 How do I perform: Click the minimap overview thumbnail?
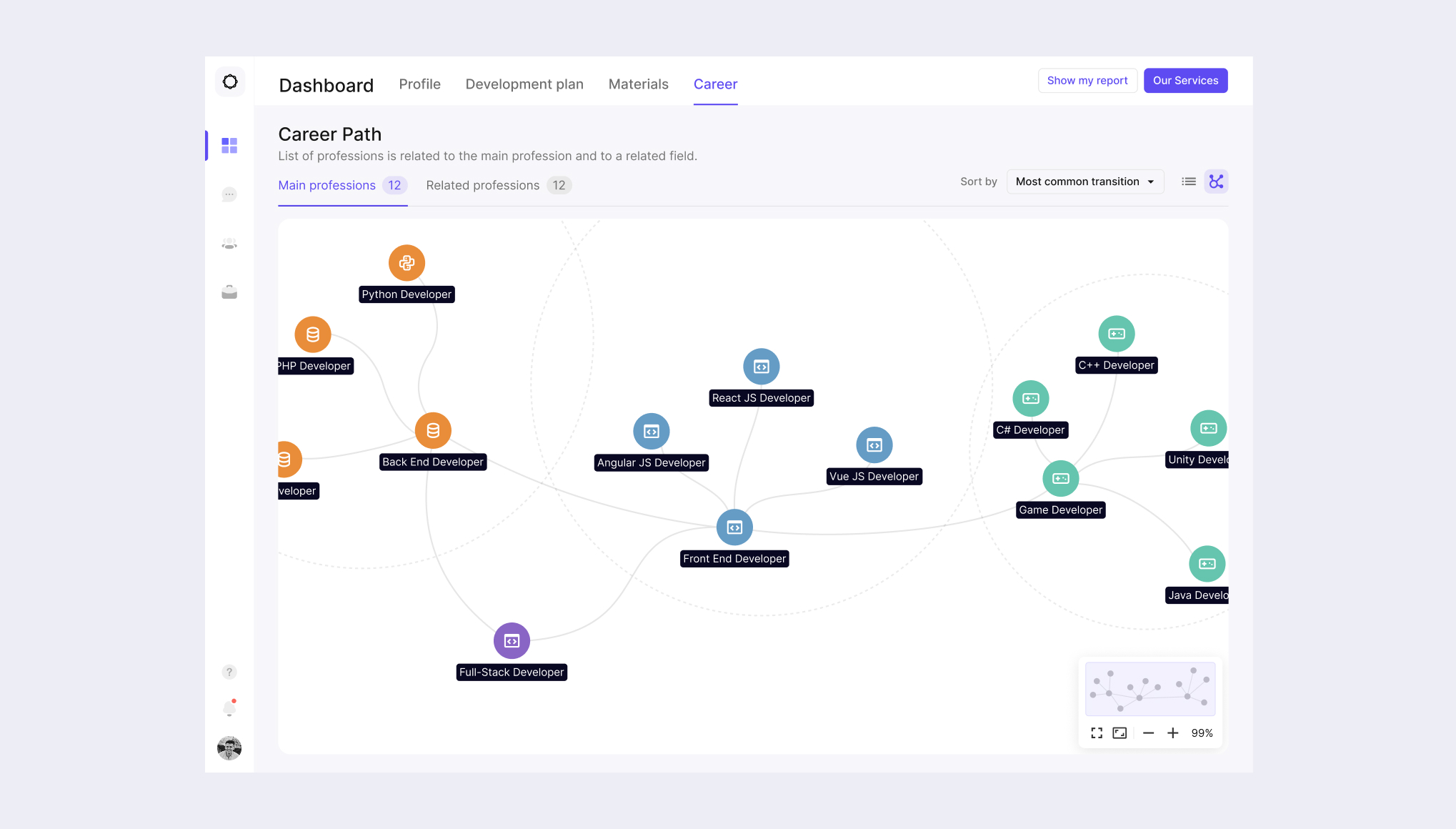(1150, 689)
